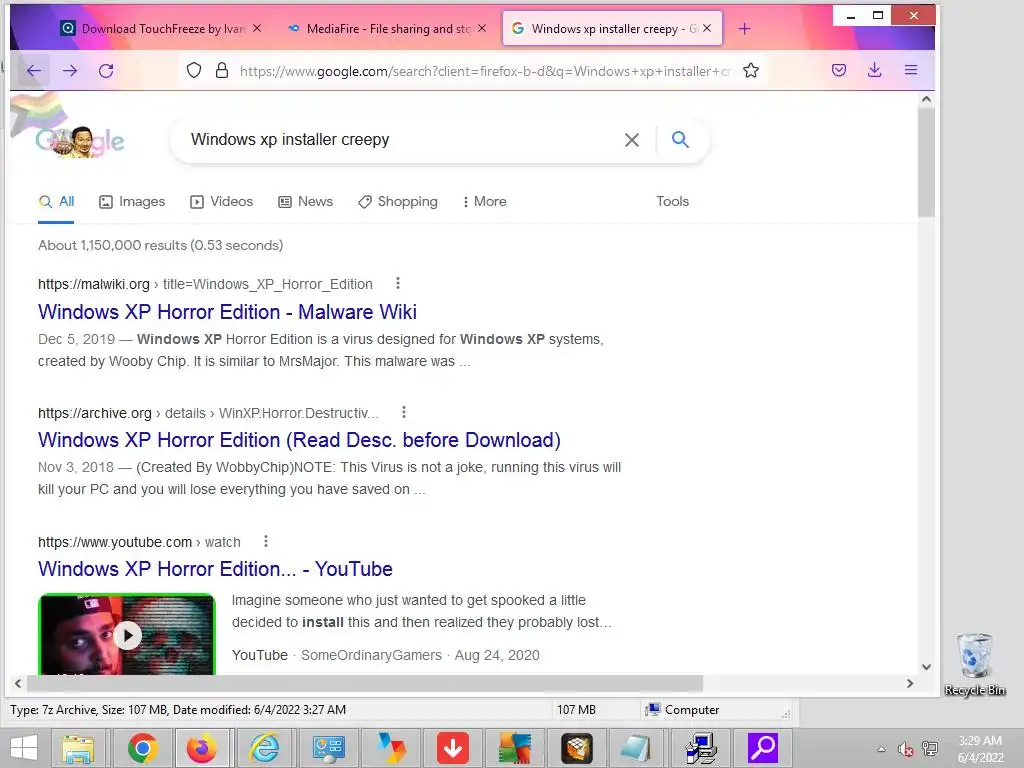
Task: Close the Download TouchFreeze tab
Action: pos(257,28)
